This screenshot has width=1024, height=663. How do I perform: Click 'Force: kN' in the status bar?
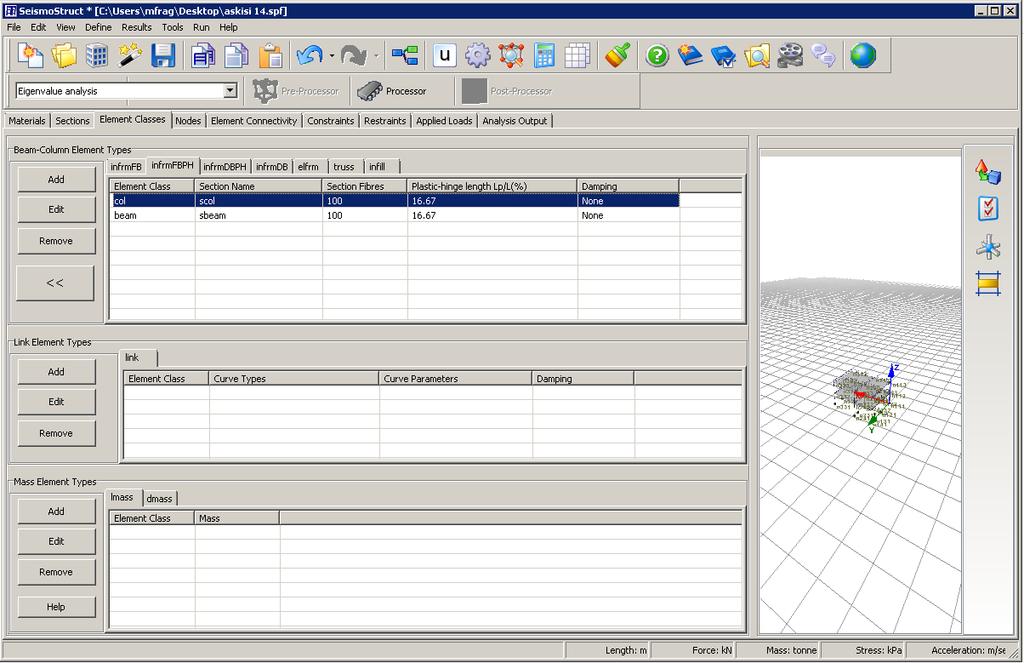coord(712,651)
